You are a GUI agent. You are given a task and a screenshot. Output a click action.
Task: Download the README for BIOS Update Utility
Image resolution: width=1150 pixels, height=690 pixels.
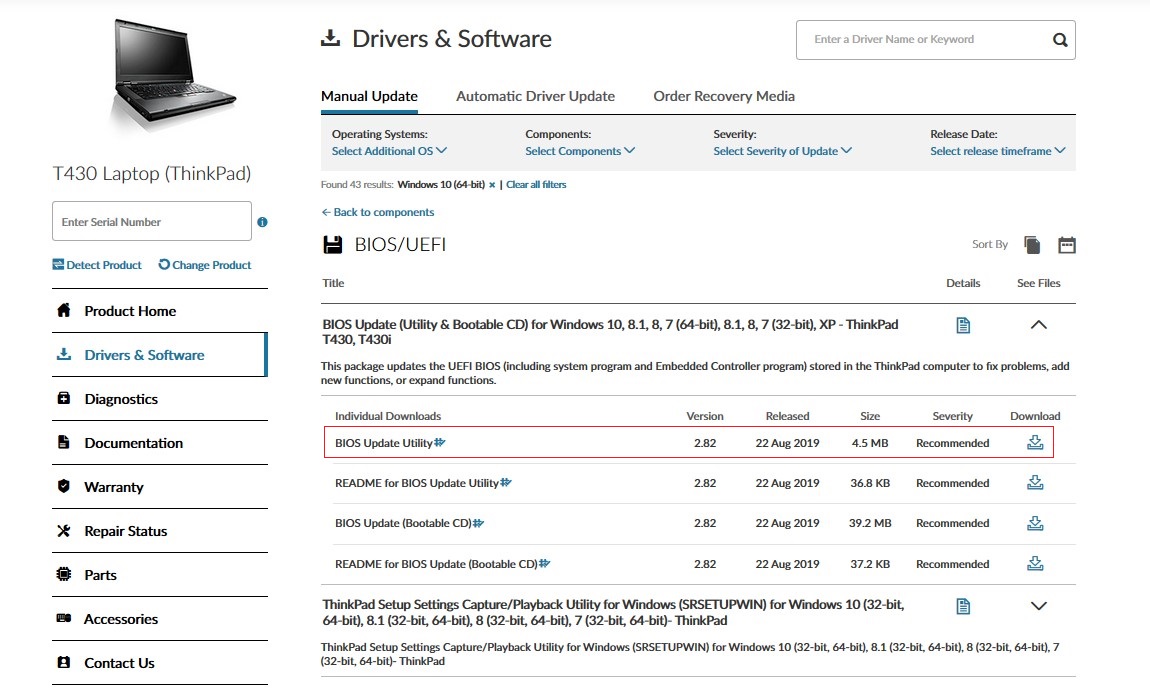(x=1035, y=483)
